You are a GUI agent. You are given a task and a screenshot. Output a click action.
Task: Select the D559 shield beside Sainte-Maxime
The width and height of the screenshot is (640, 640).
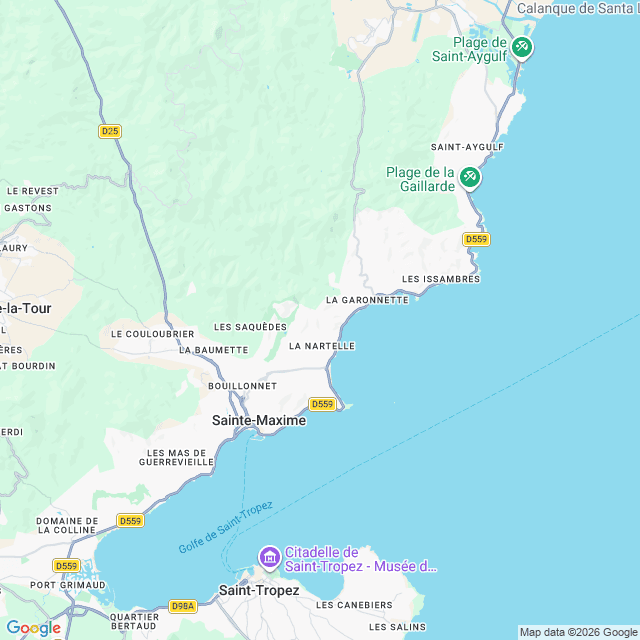click(322, 404)
